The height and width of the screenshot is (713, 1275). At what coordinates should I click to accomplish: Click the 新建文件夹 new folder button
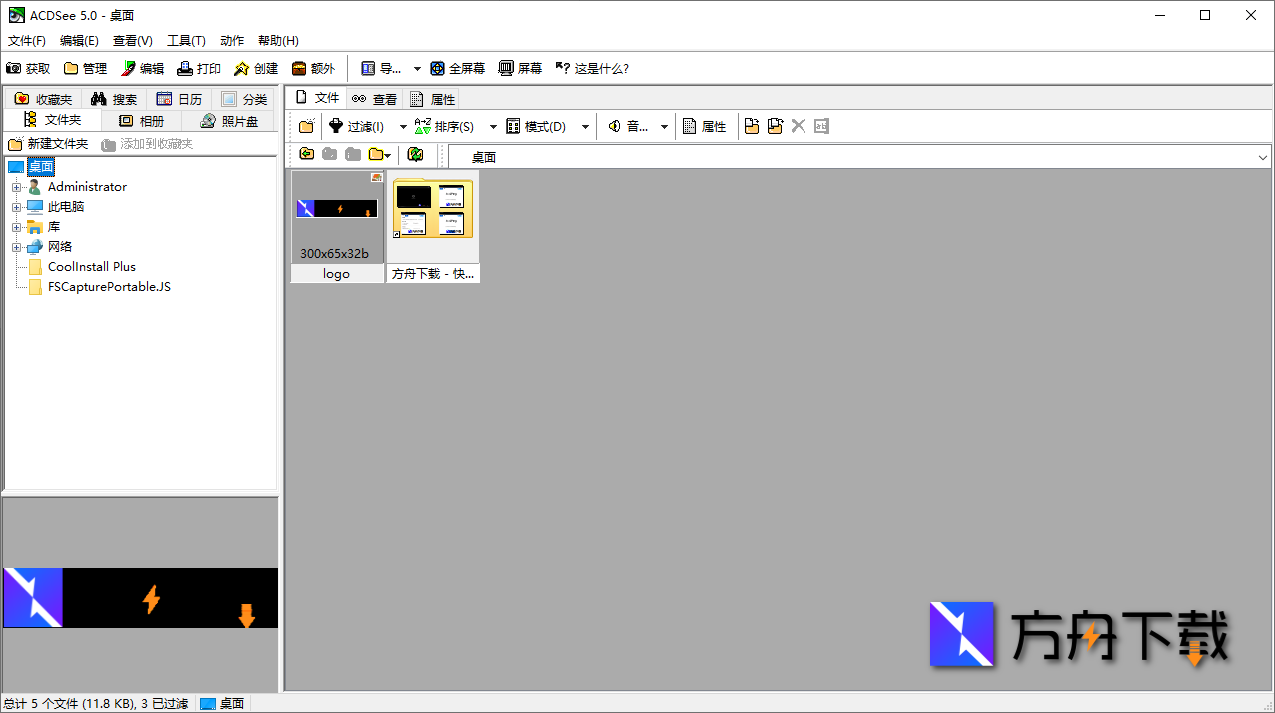tap(48, 144)
